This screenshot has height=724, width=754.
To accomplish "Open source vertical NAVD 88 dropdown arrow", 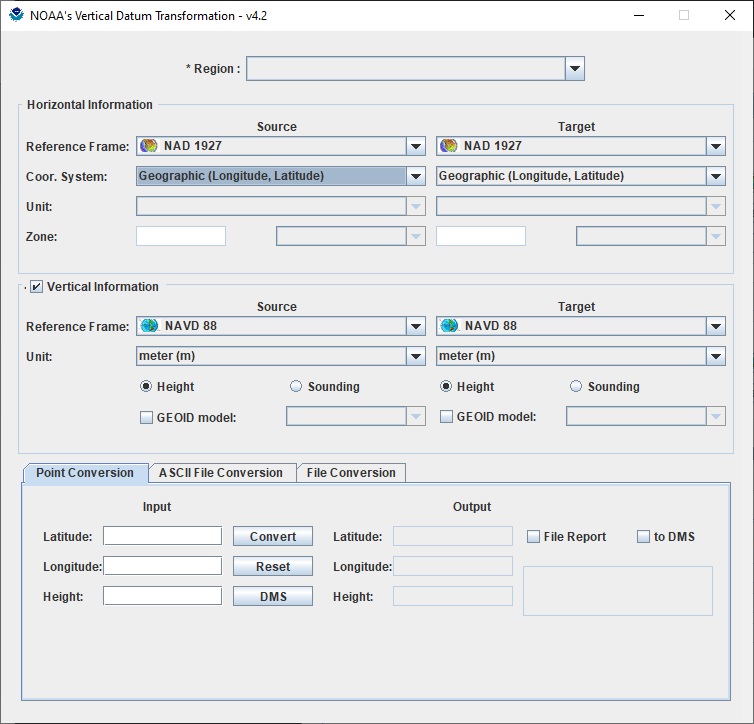I will pos(415,326).
